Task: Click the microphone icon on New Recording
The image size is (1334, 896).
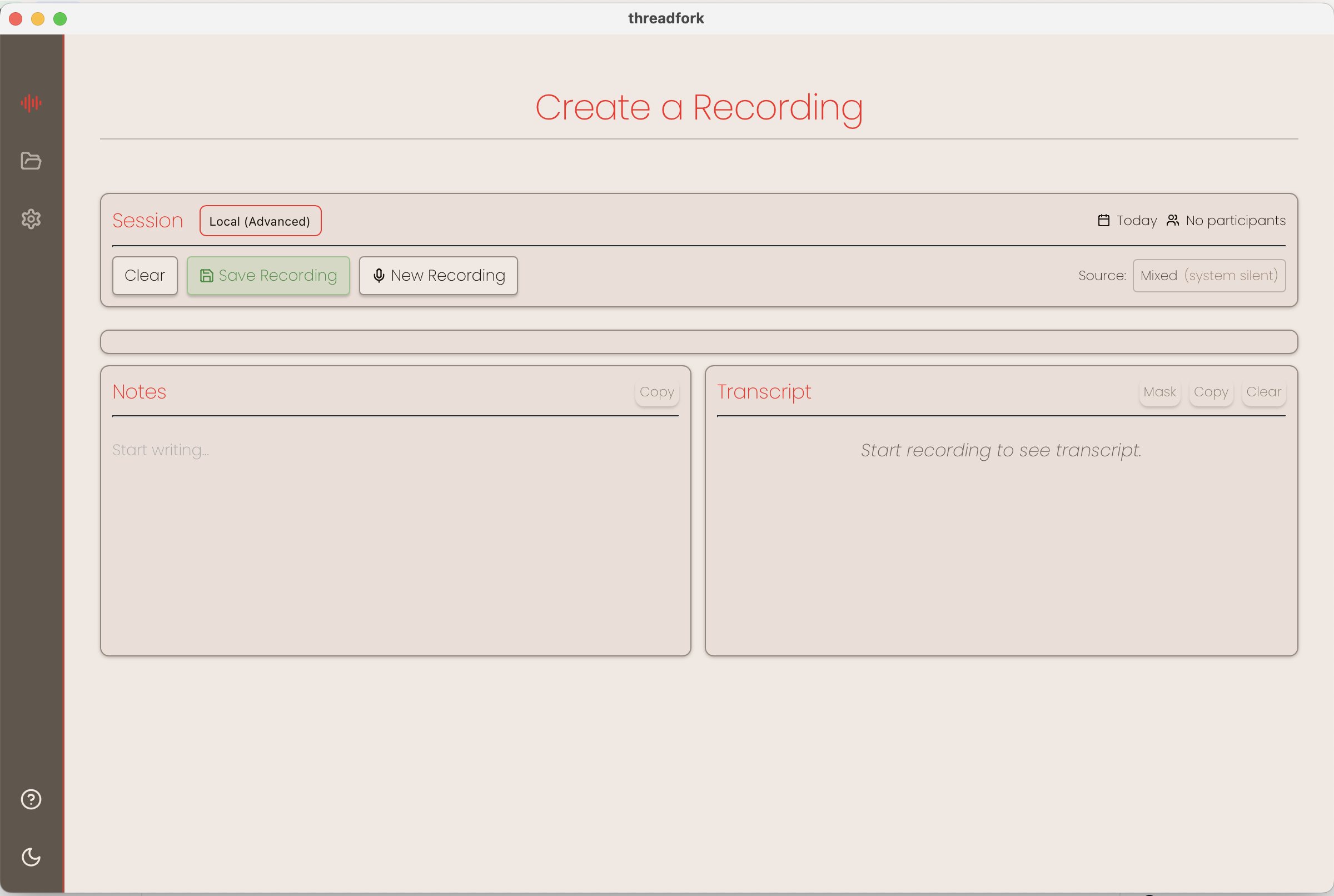Action: click(378, 276)
